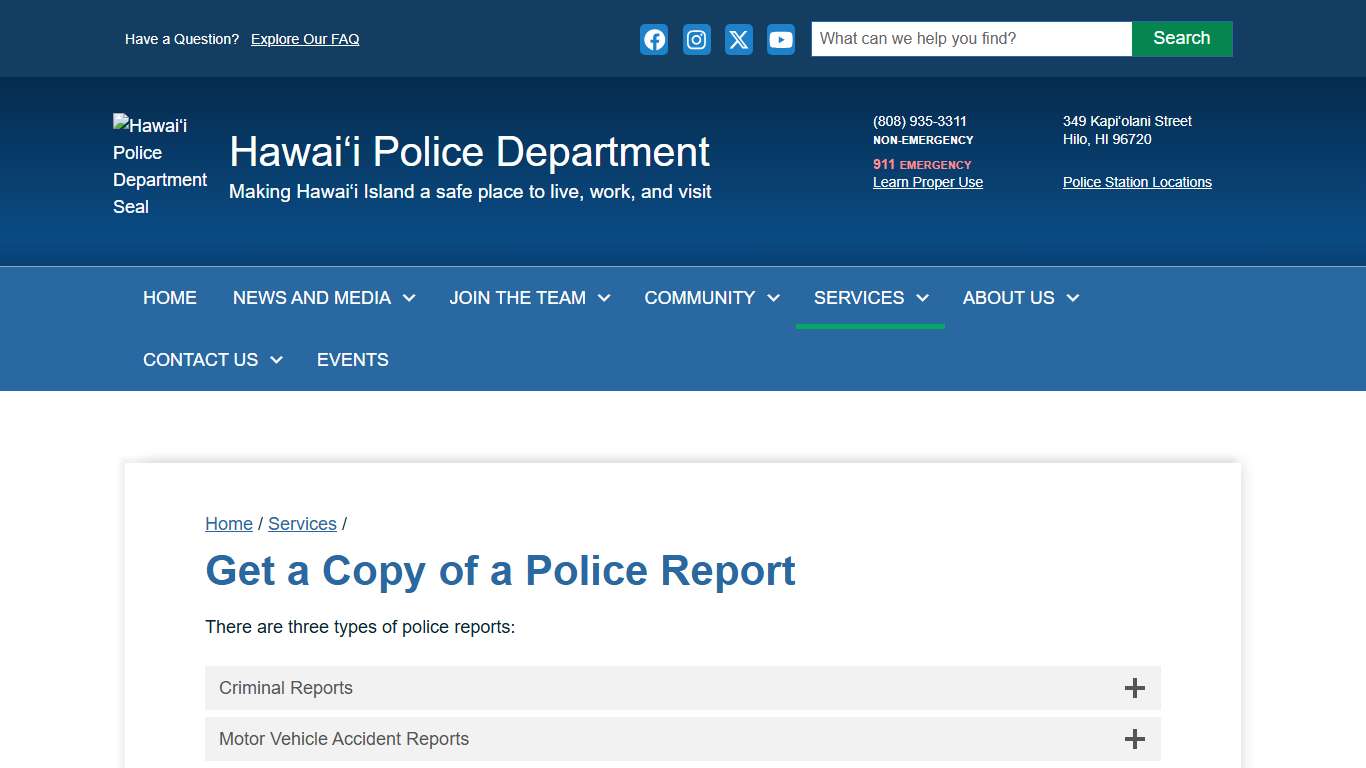Viewport: 1366px width, 768px height.
Task: Click the Hawai'i Police Department seal logo
Action: coord(159,166)
